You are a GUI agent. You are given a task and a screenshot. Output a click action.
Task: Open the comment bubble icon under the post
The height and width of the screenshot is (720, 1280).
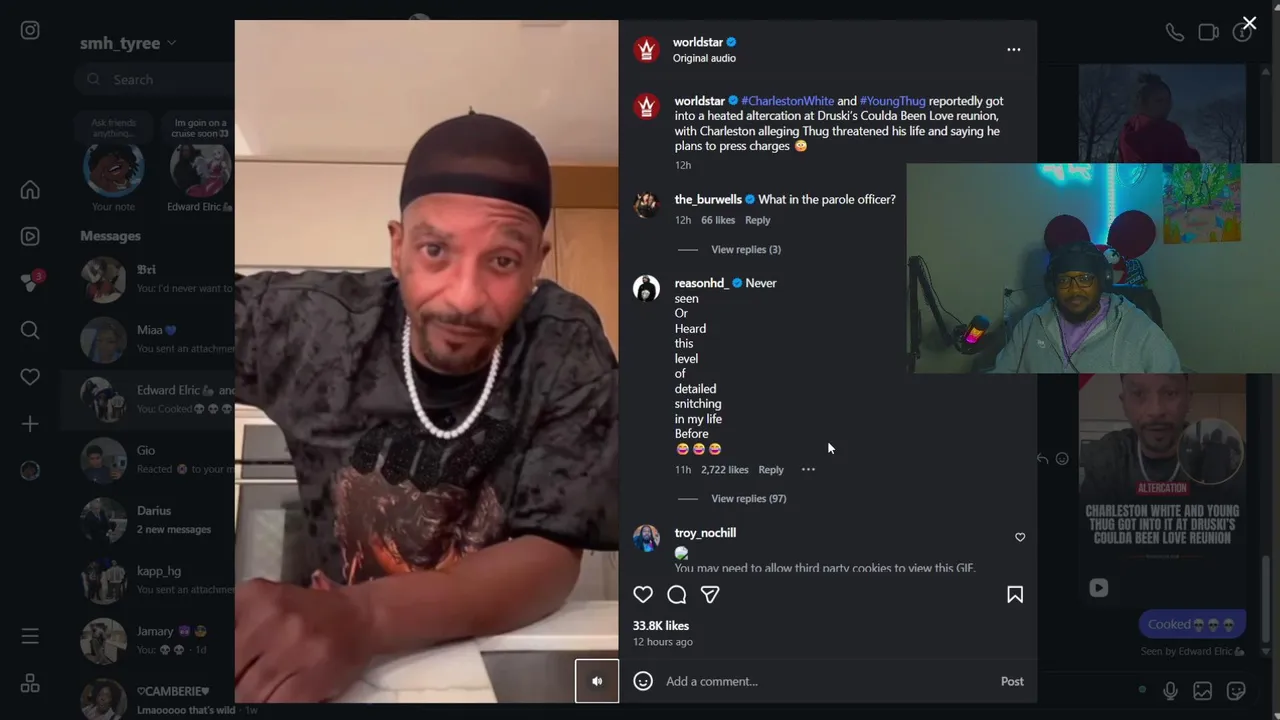(677, 595)
